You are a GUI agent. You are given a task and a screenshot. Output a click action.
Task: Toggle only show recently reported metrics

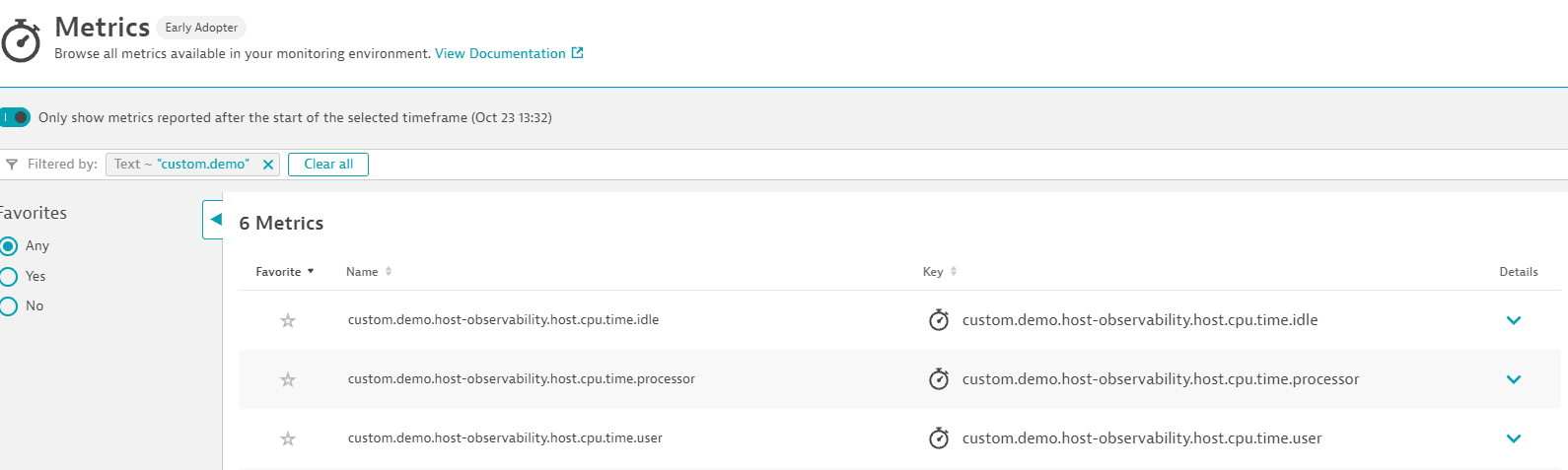15,117
